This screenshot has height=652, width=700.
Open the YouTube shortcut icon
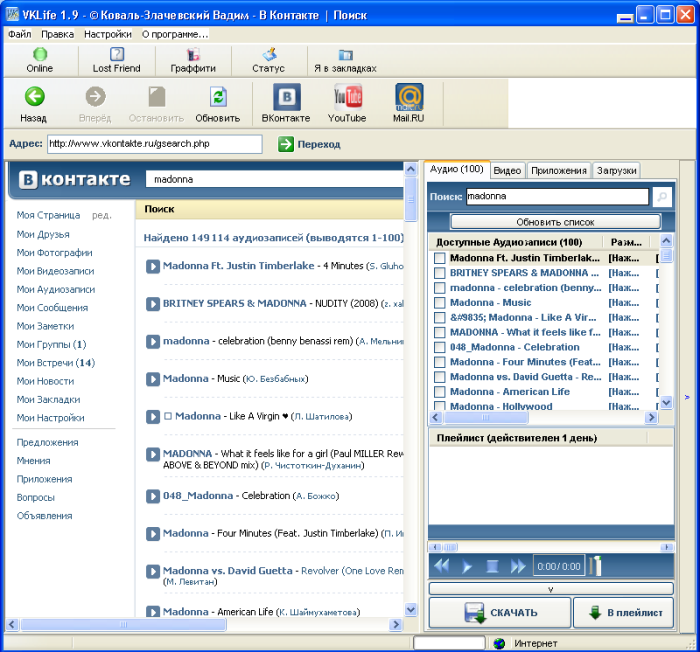pyautogui.click(x=347, y=97)
